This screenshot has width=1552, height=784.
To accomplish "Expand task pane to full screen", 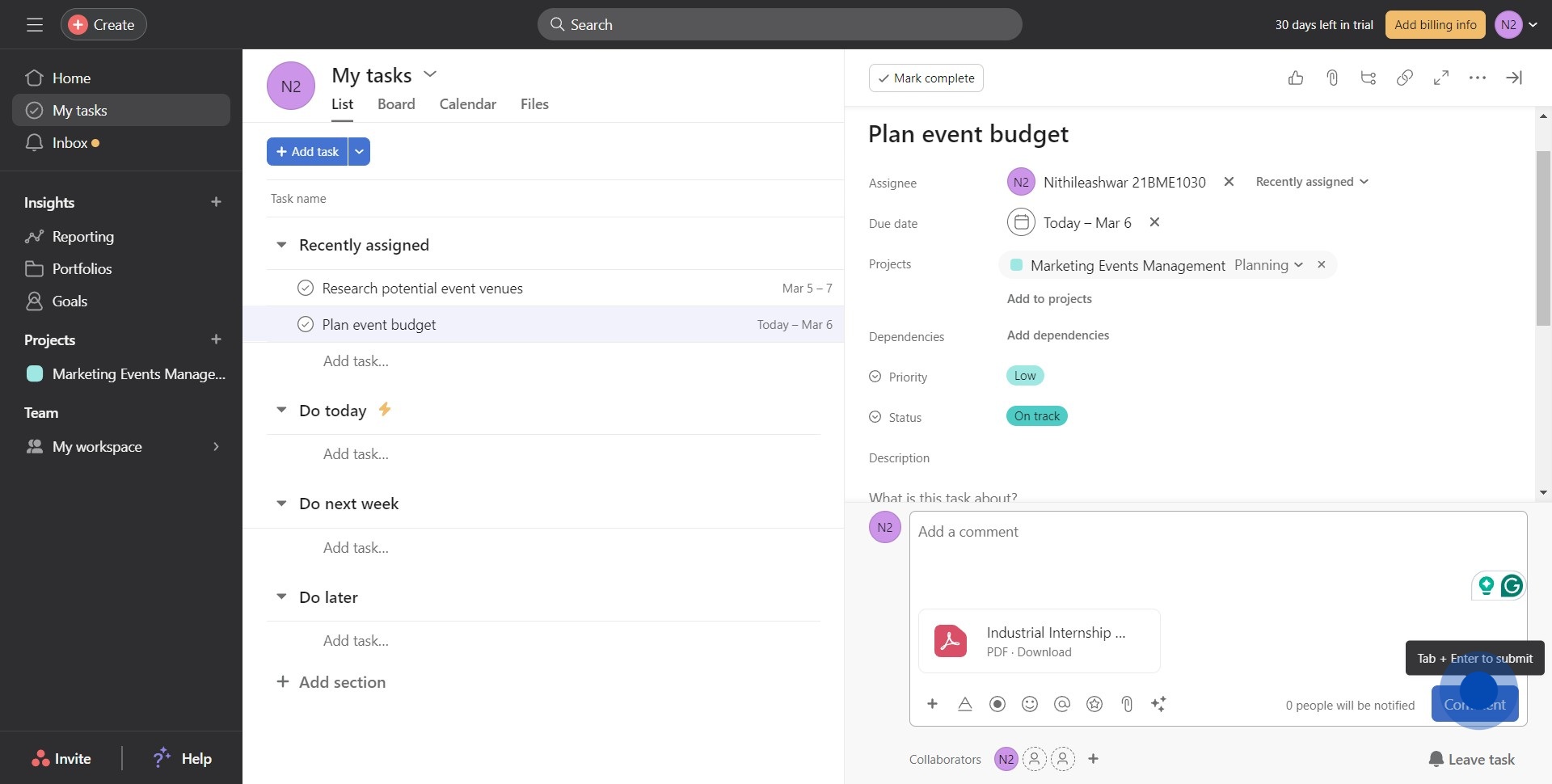I will (x=1441, y=78).
